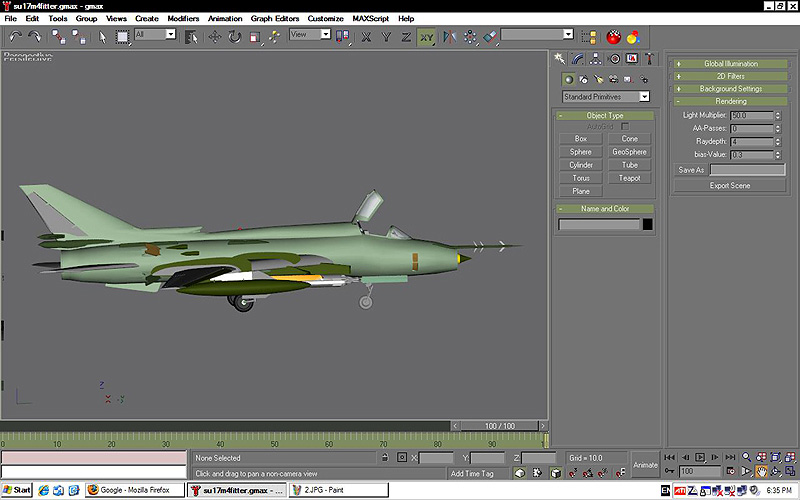Open the MAXScript menu

point(370,18)
